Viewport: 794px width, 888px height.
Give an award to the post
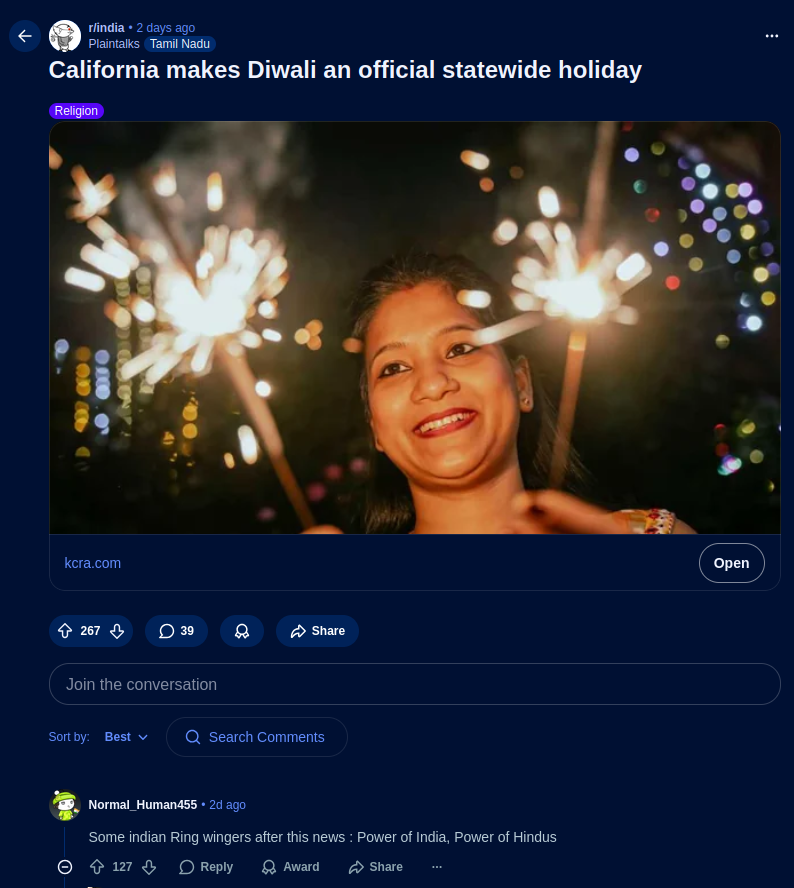point(241,631)
